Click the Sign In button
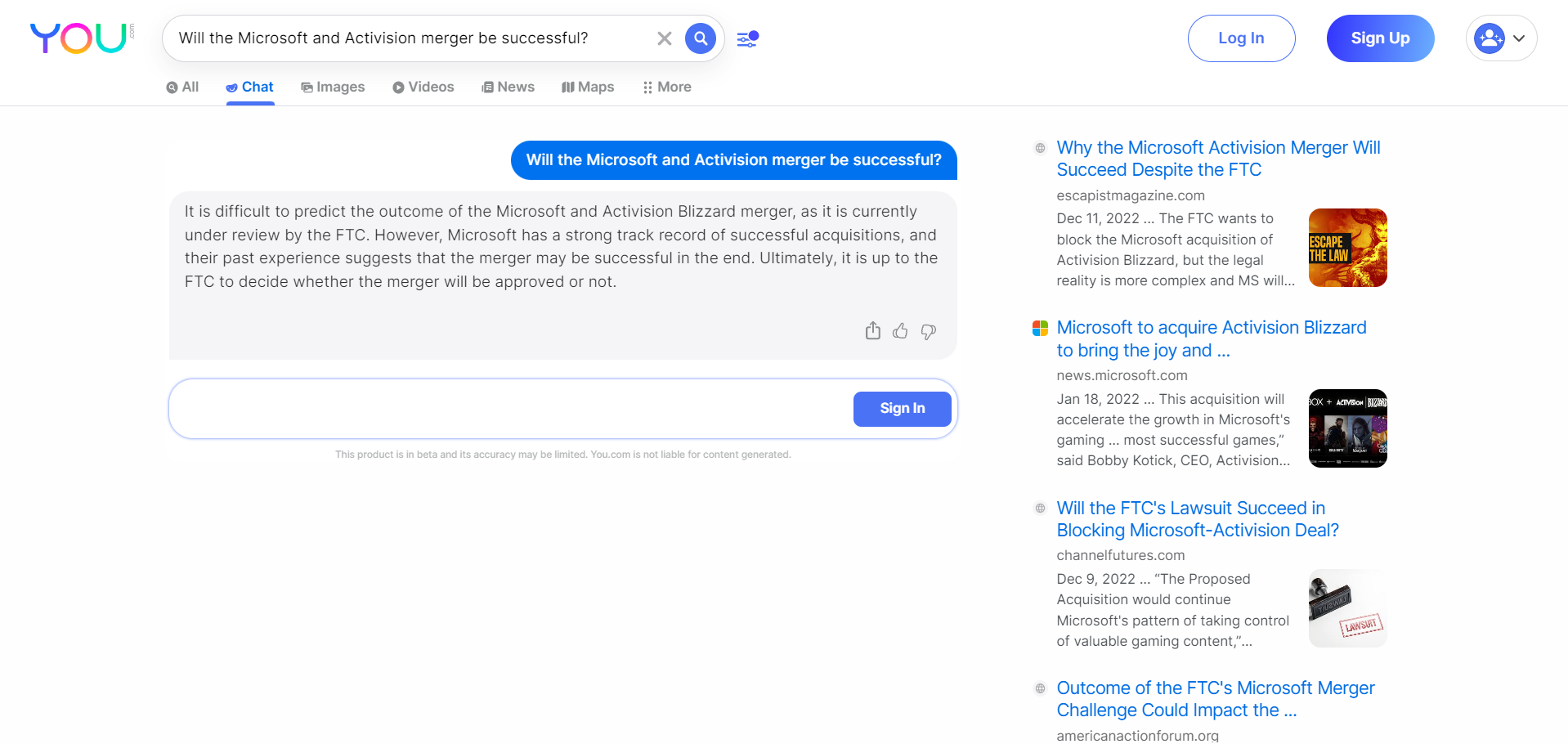Viewport: 1568px width, 744px height. [x=903, y=409]
